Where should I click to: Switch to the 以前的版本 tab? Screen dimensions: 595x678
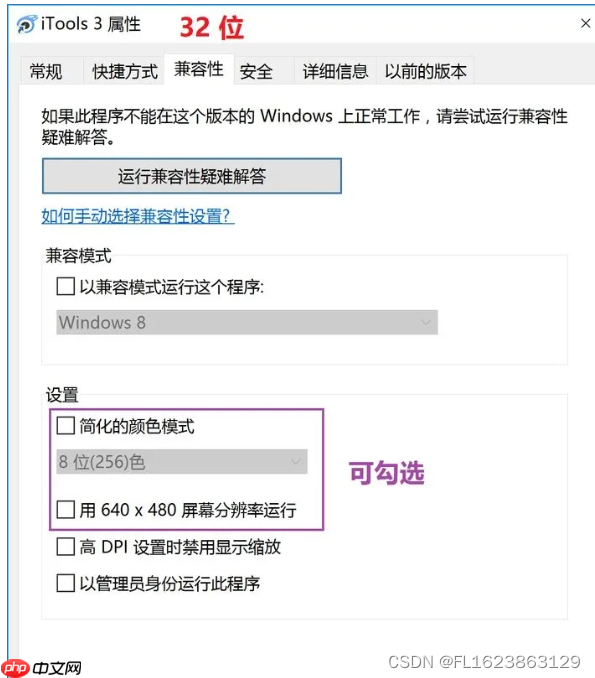[x=425, y=71]
